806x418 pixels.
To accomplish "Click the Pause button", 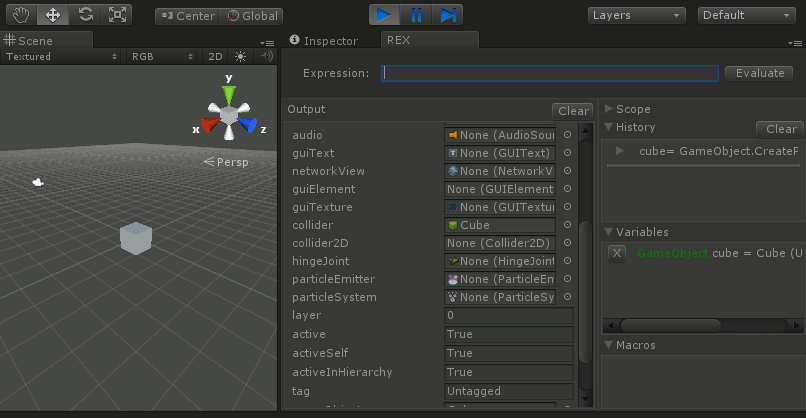I will [x=416, y=14].
